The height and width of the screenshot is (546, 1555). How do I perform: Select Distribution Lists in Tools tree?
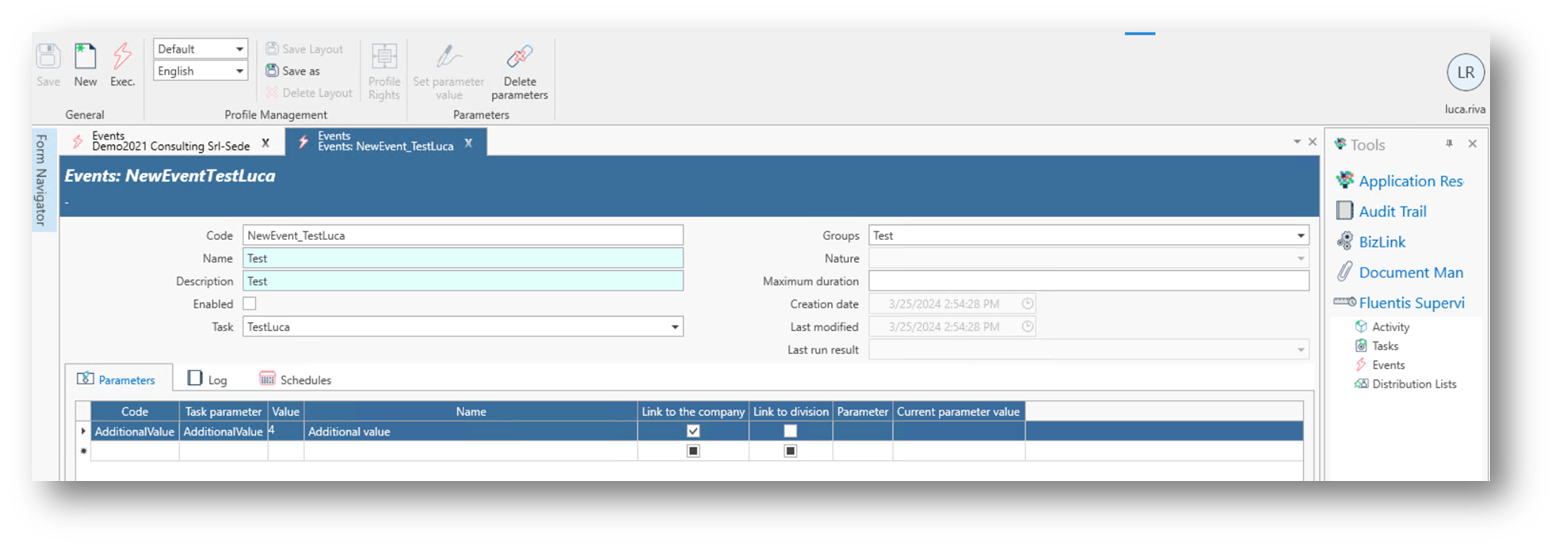[x=1413, y=384]
